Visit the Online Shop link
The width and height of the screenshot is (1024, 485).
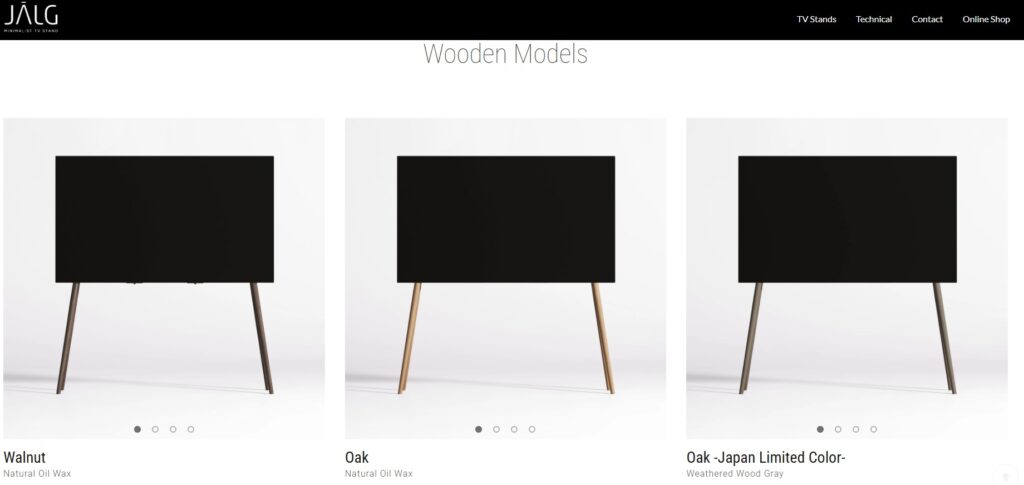pyautogui.click(x=986, y=20)
